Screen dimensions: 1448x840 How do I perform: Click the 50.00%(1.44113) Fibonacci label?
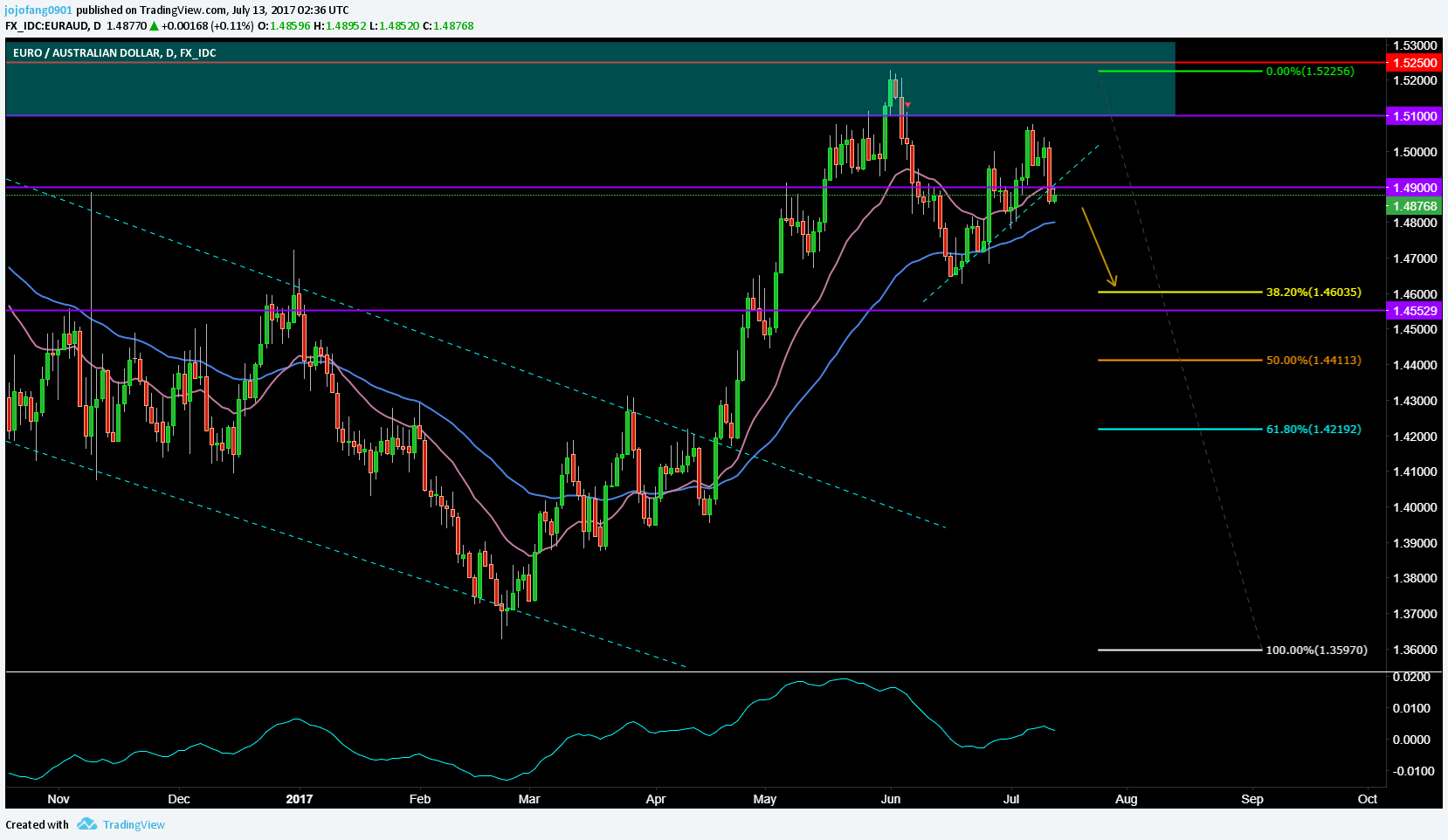click(x=1314, y=361)
